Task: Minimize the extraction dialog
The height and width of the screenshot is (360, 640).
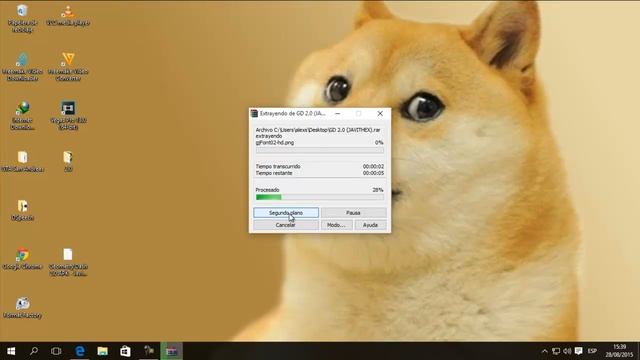Action: pyautogui.click(x=338, y=113)
